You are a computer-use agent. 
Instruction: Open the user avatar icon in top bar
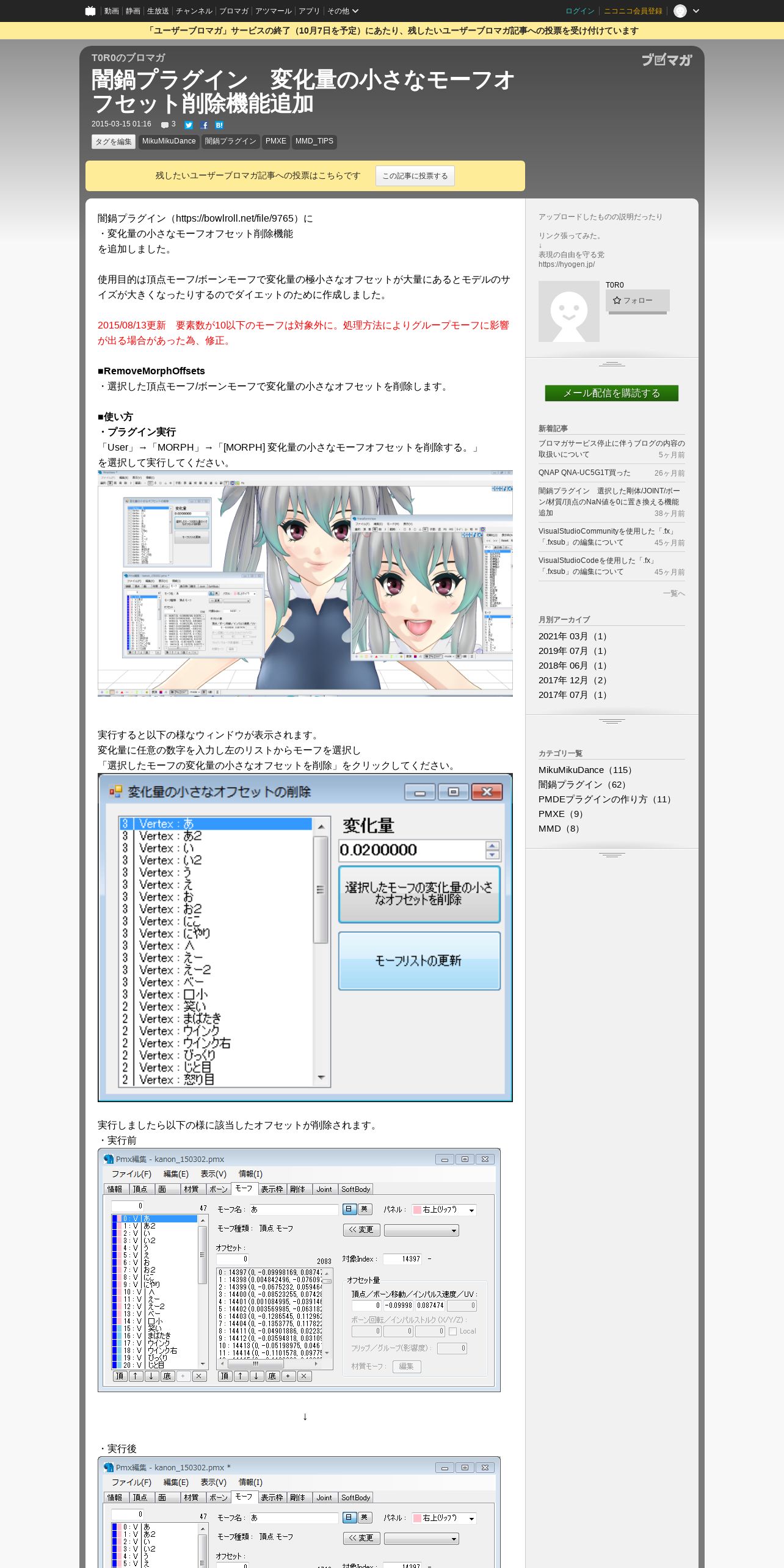click(x=680, y=11)
